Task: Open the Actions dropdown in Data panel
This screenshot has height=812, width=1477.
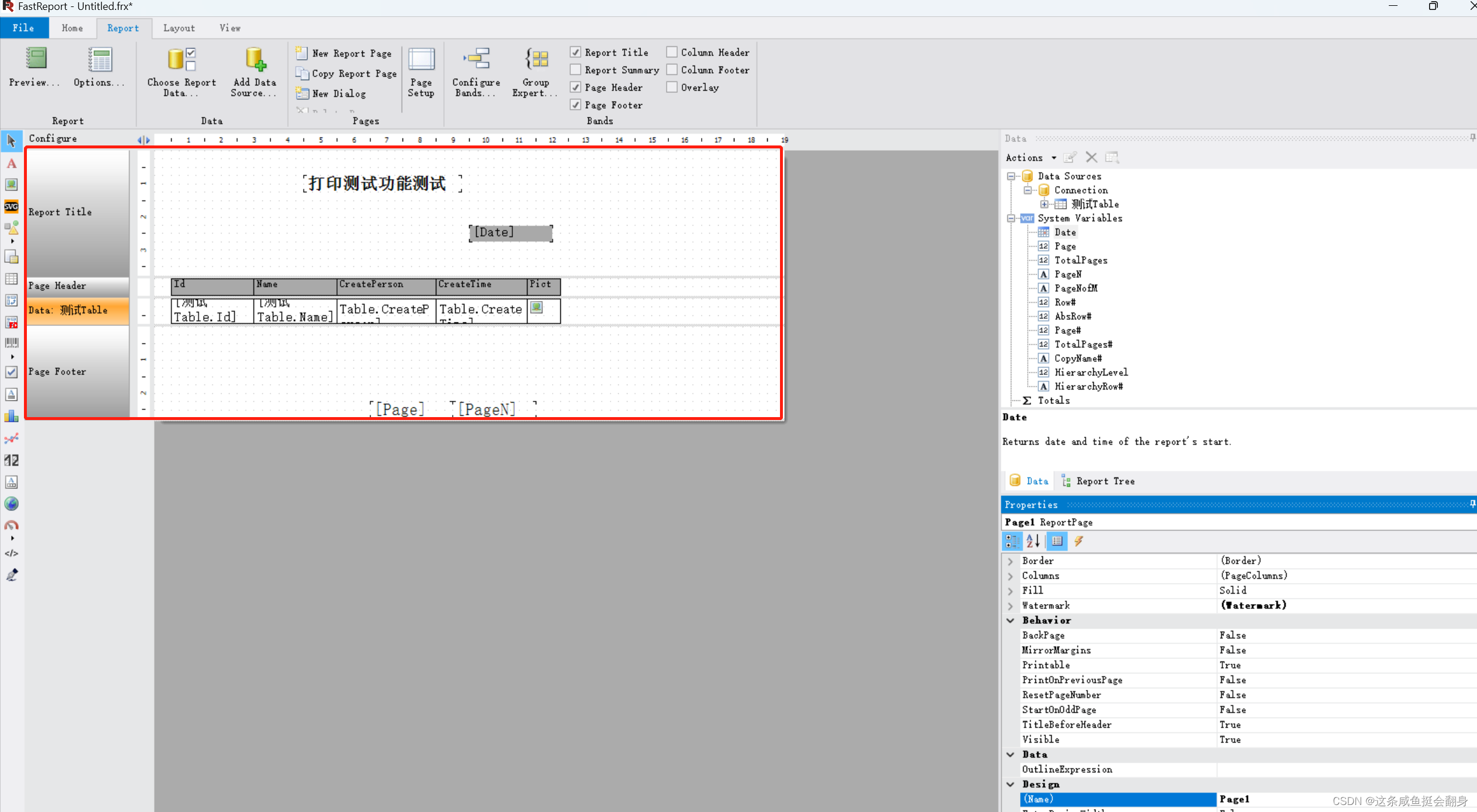Action: click(1030, 157)
